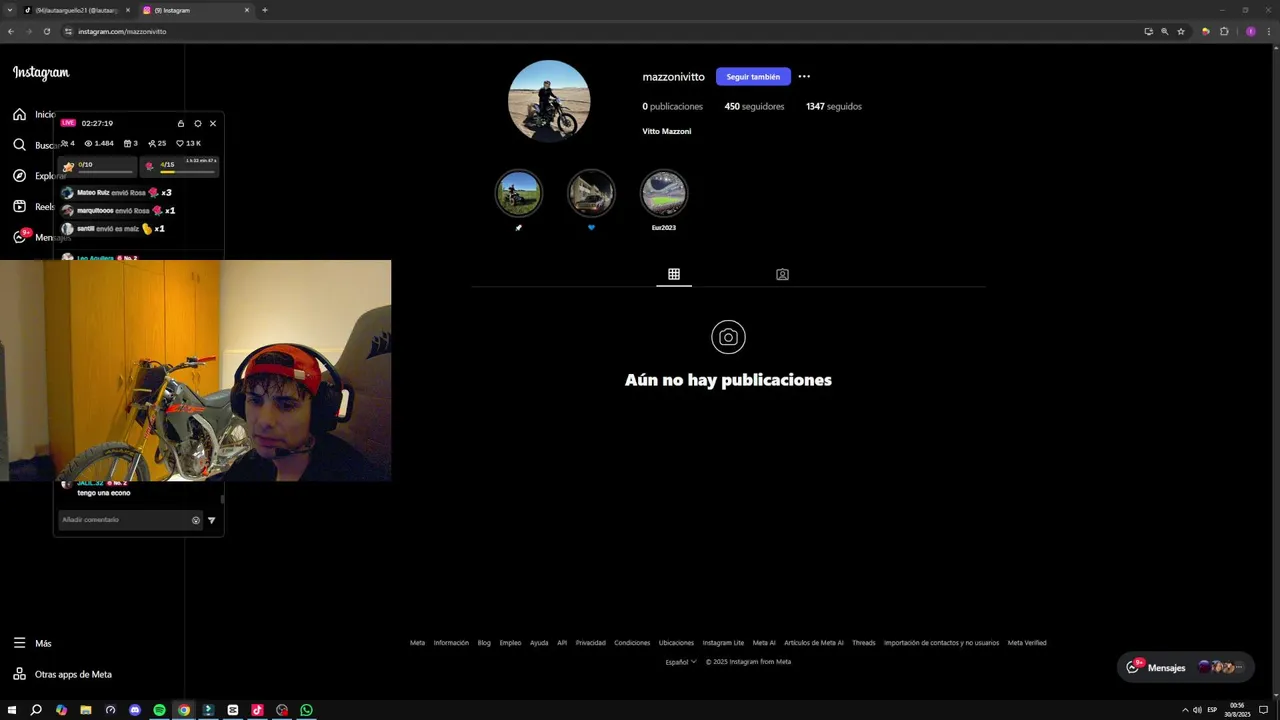Click the new followers count 25

(157, 143)
